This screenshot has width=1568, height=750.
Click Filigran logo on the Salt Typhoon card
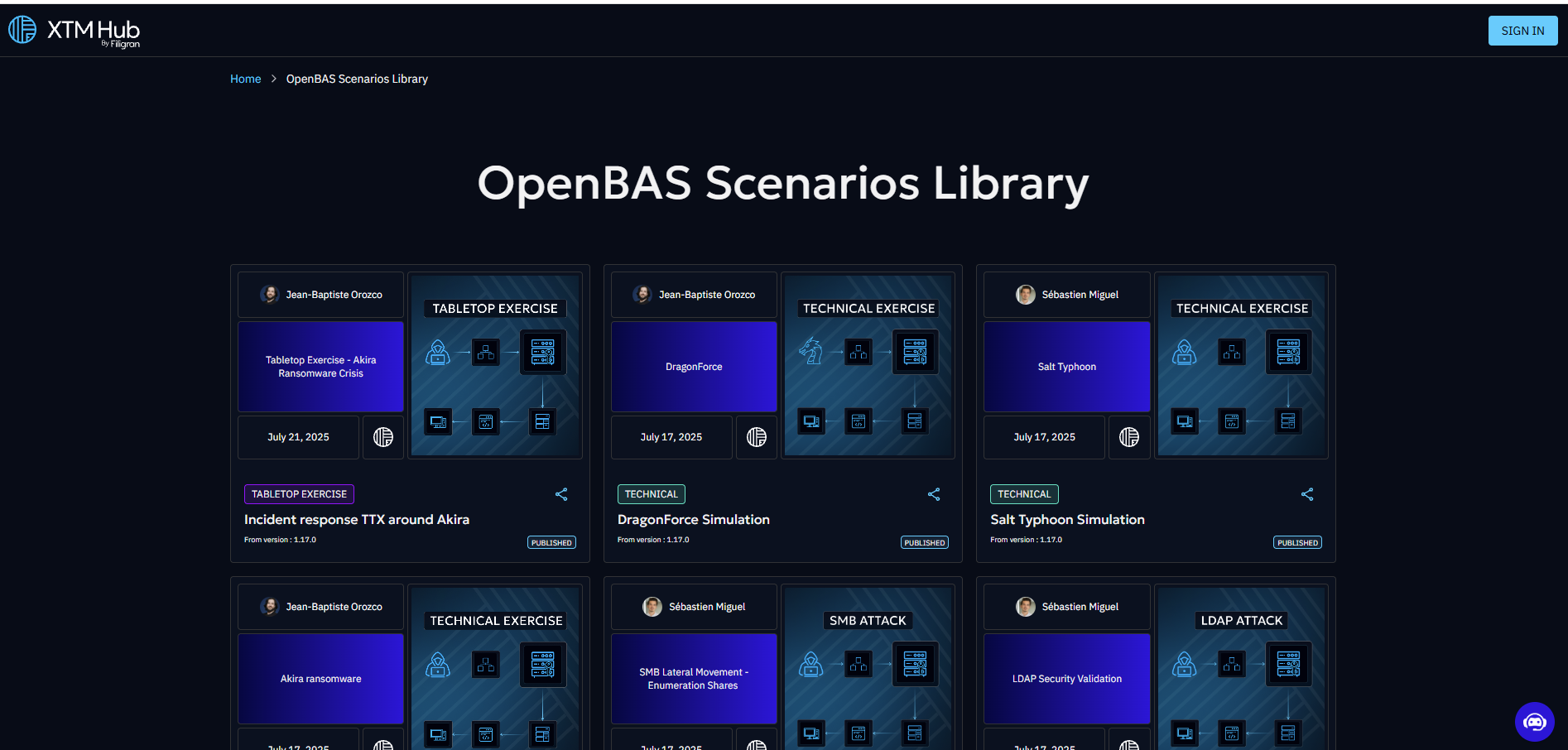tap(1129, 437)
